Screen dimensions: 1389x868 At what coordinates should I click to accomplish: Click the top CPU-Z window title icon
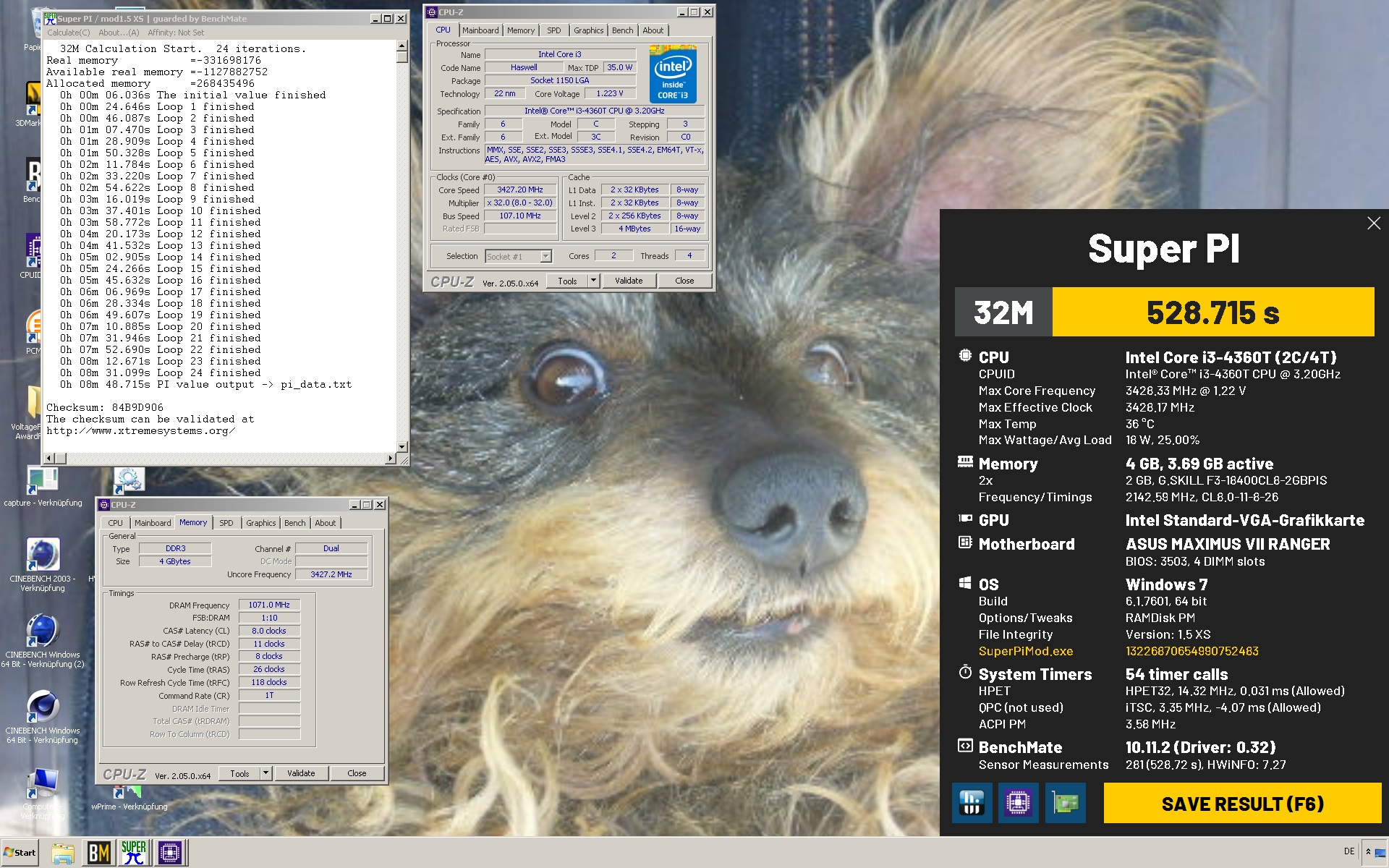[x=432, y=12]
